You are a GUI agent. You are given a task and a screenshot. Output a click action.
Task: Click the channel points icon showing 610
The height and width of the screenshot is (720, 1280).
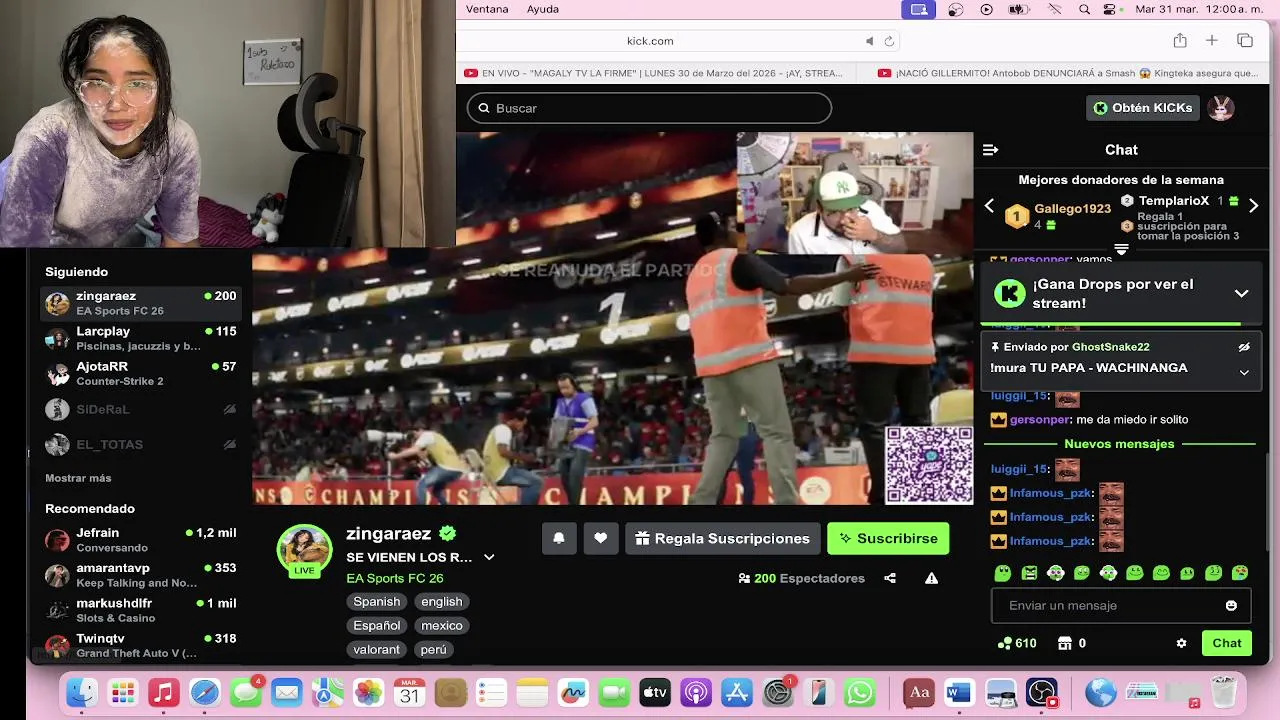[x=1017, y=643]
